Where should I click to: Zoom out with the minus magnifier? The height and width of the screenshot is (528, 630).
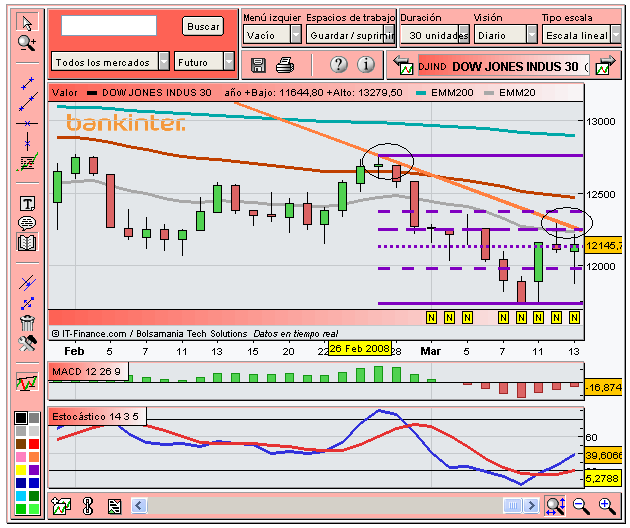click(x=581, y=506)
